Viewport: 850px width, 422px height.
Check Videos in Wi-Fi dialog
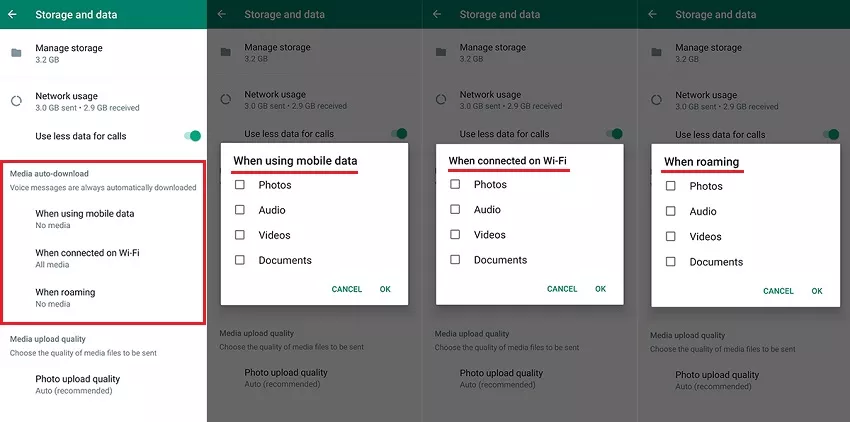[x=455, y=234]
